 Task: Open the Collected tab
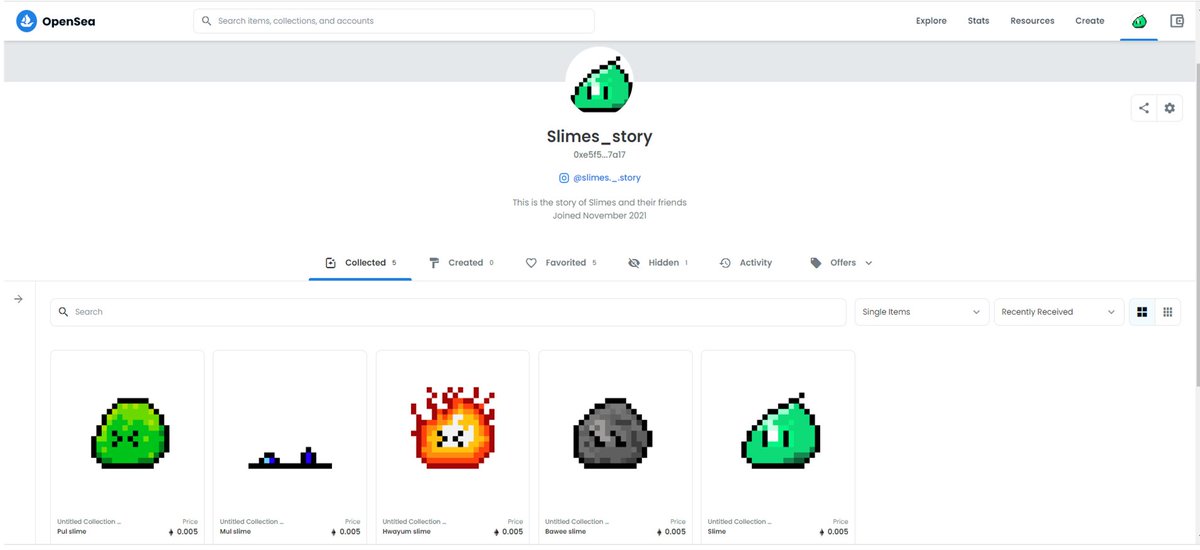[360, 263]
